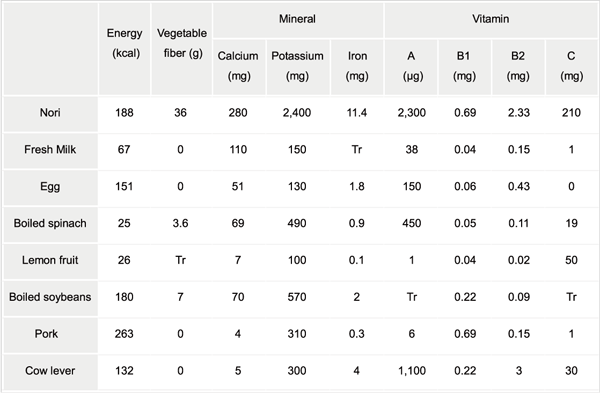Click Nori's potassium value 2,400

click(x=297, y=113)
